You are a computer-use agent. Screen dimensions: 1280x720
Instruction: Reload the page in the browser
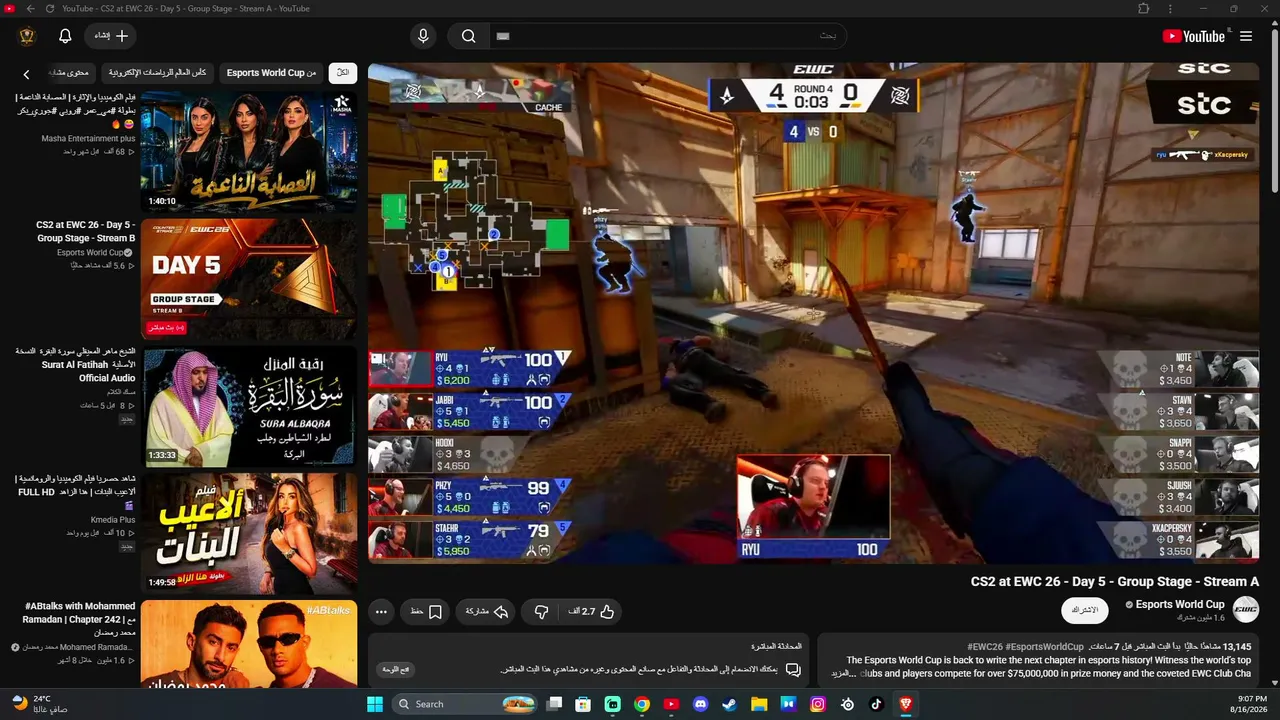pyautogui.click(x=50, y=8)
